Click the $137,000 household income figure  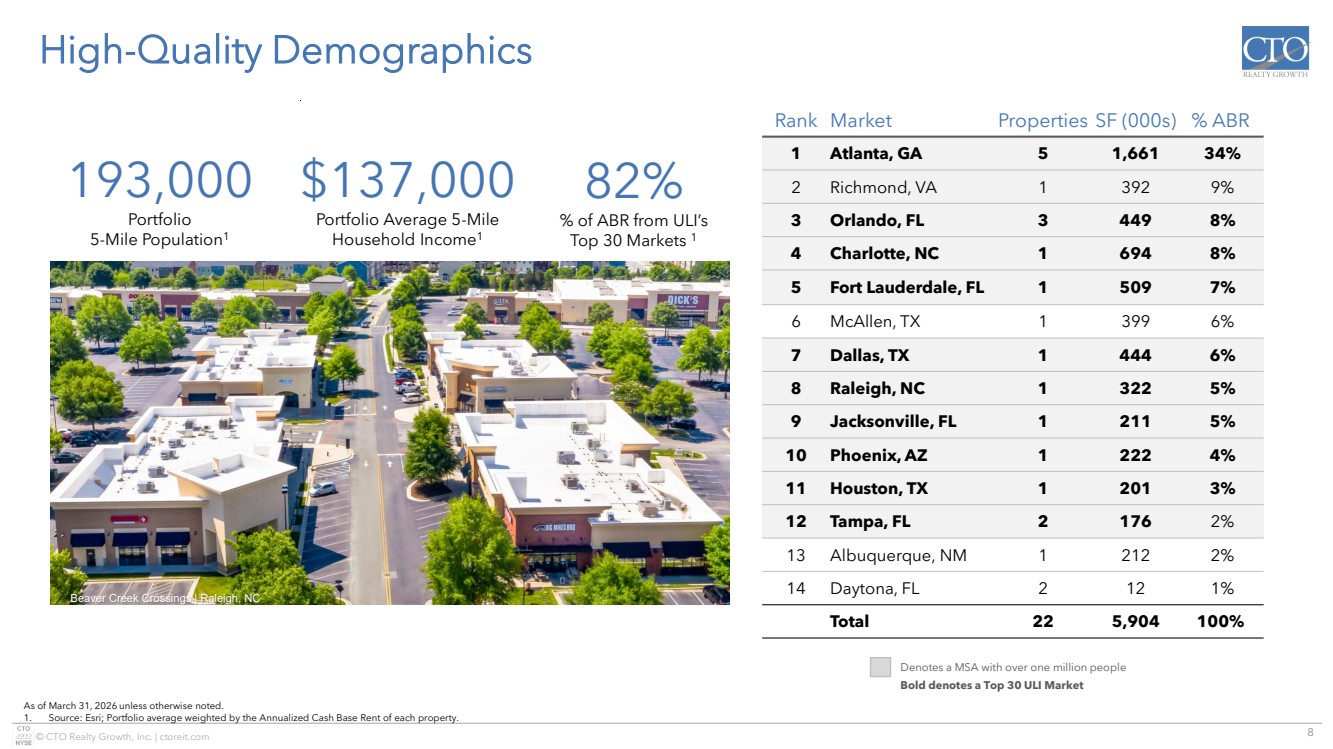(407, 182)
